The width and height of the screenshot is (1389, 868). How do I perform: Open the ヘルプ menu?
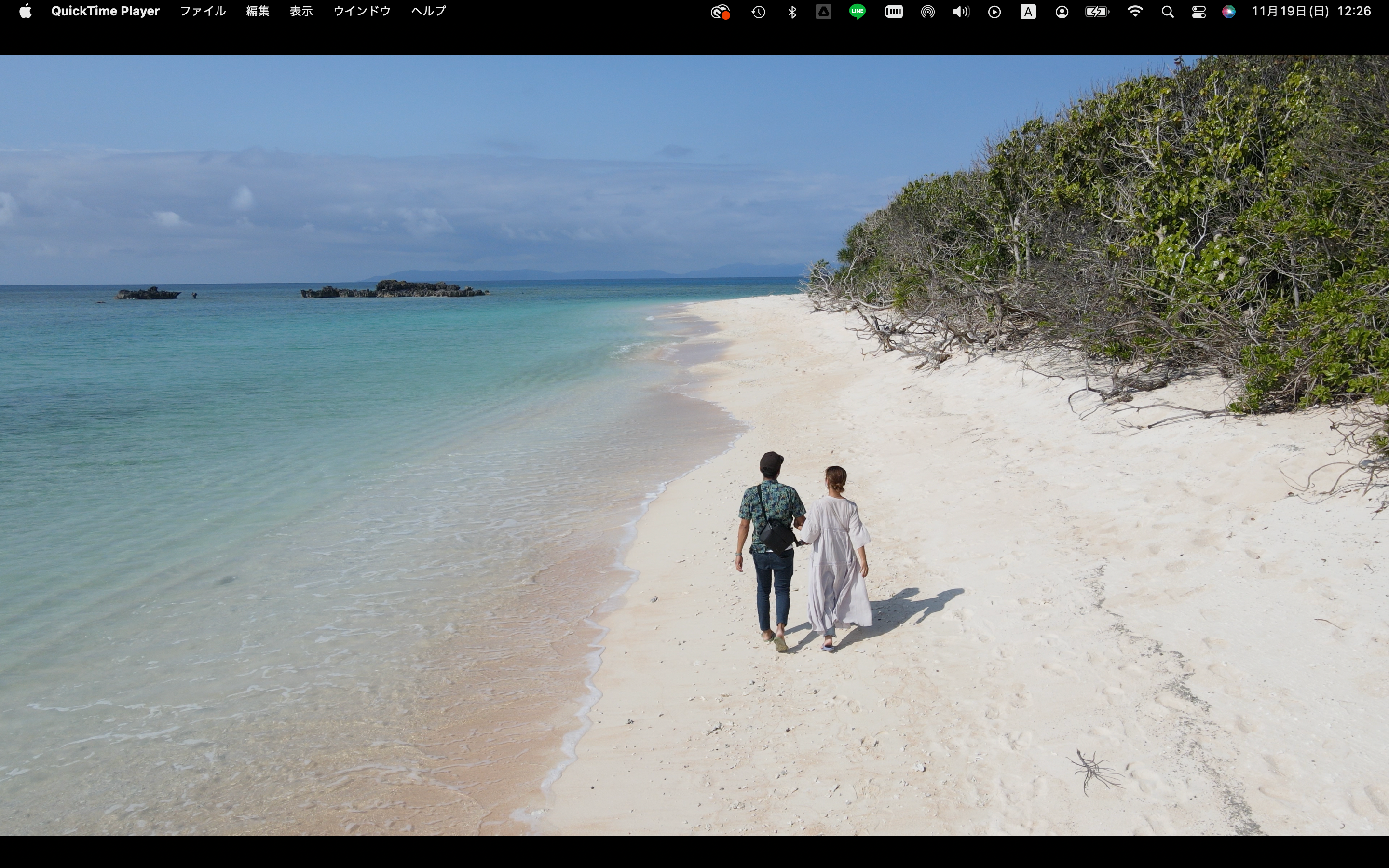(x=428, y=12)
